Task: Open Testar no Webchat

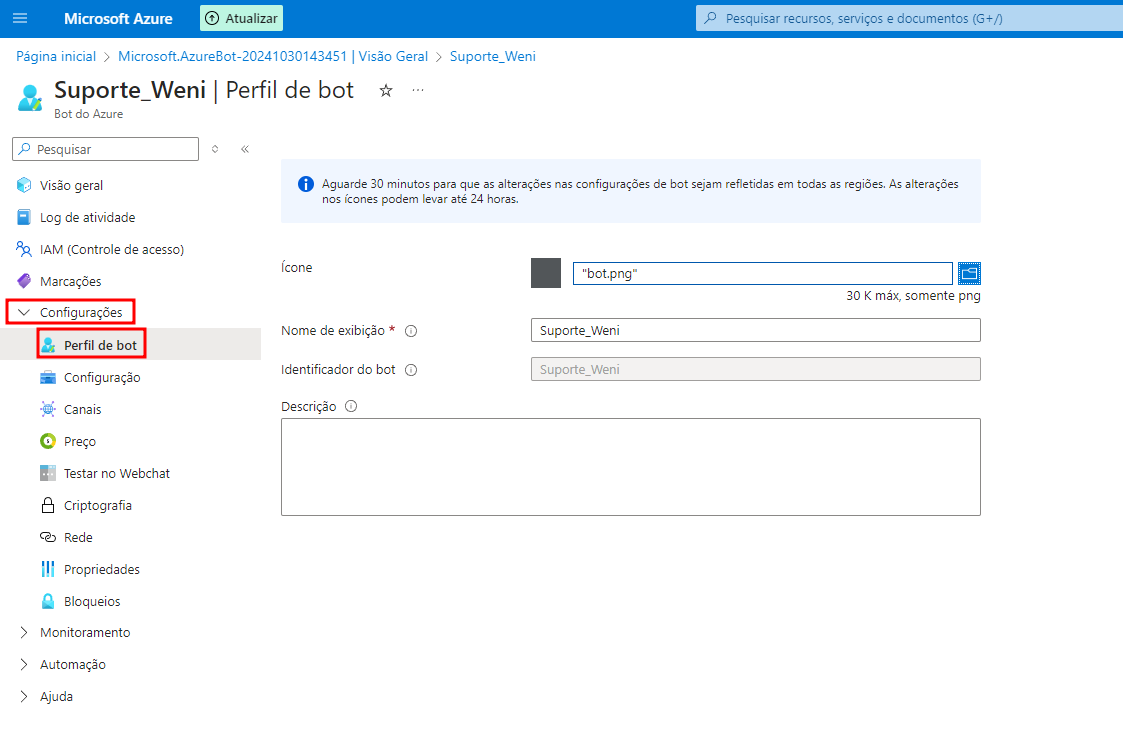Action: tap(116, 473)
